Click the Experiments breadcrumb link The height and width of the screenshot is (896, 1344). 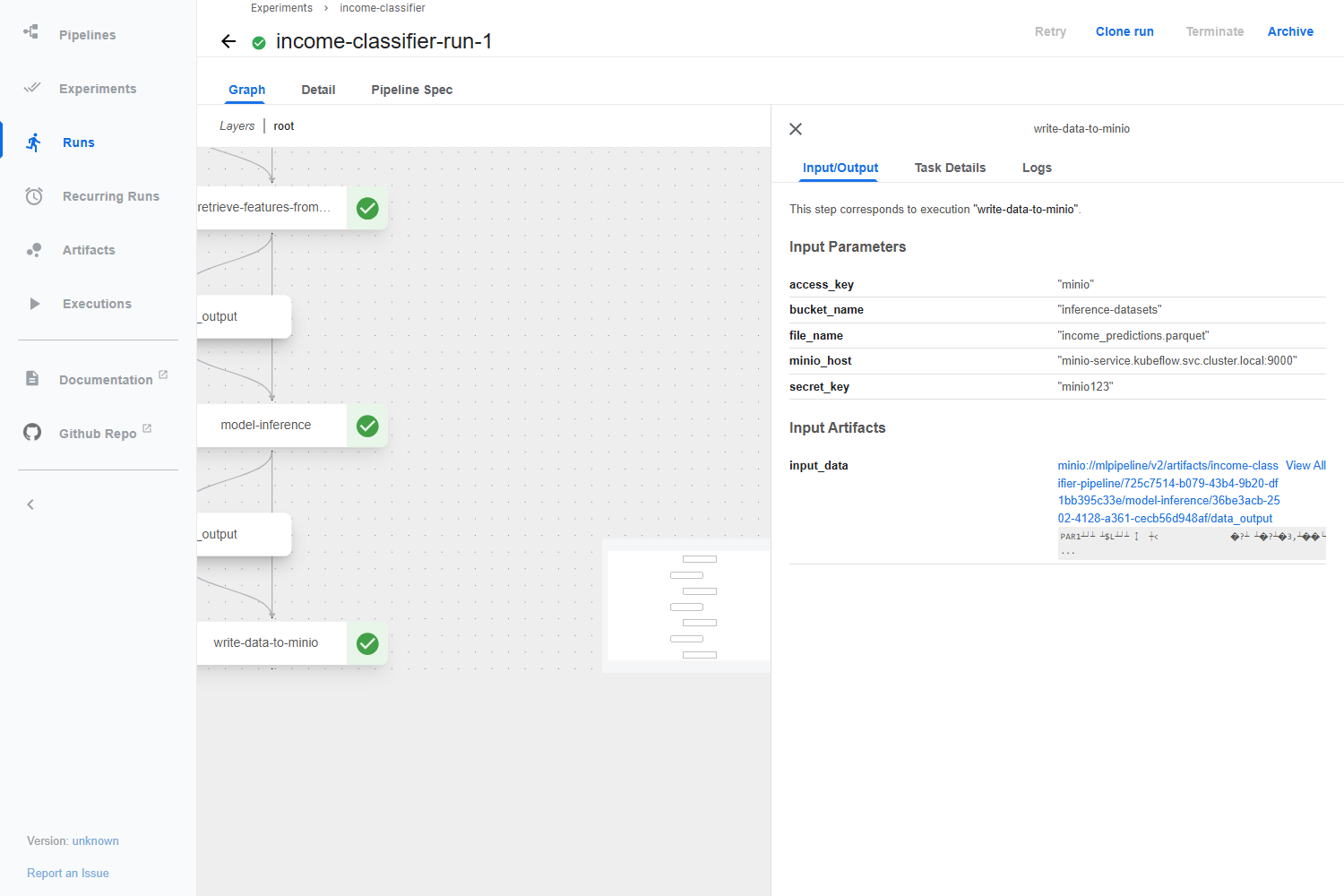[x=281, y=8]
